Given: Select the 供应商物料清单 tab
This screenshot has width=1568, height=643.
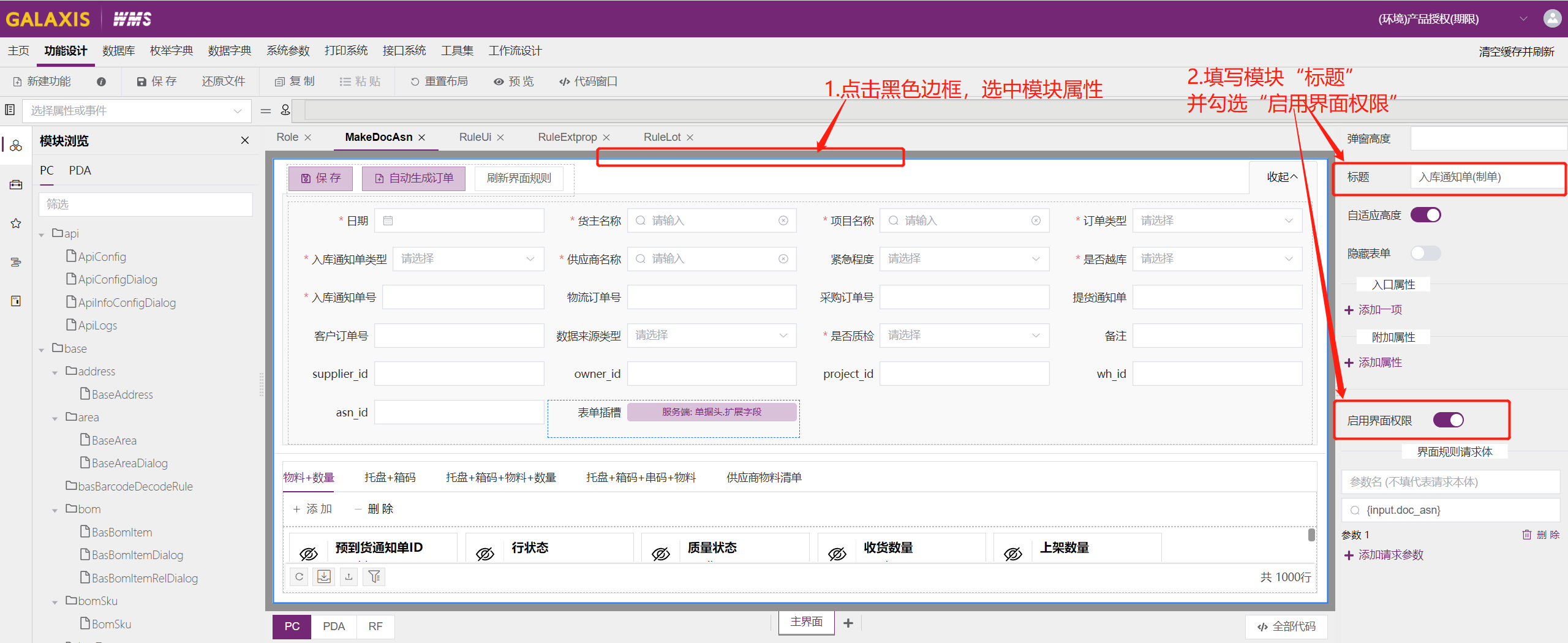Looking at the screenshot, I should point(764,477).
